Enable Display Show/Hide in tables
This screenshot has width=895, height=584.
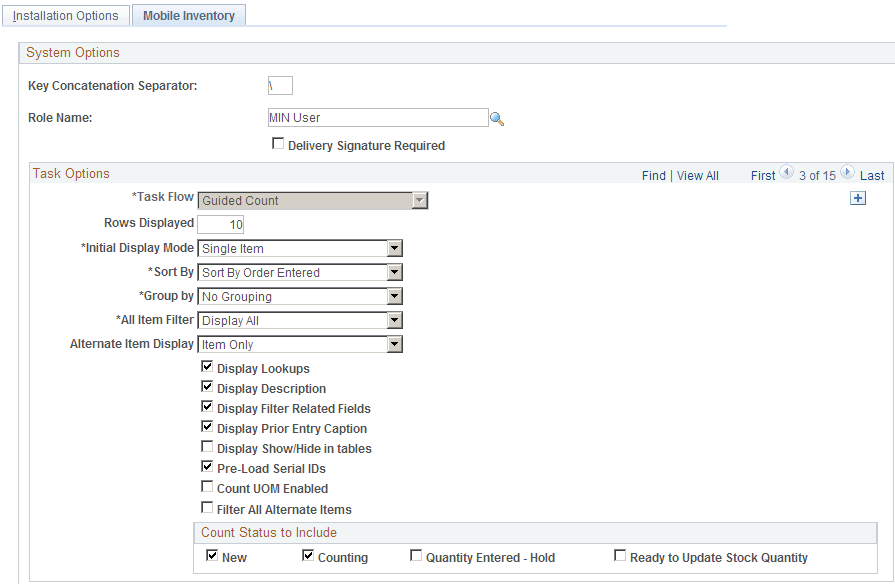(x=207, y=447)
